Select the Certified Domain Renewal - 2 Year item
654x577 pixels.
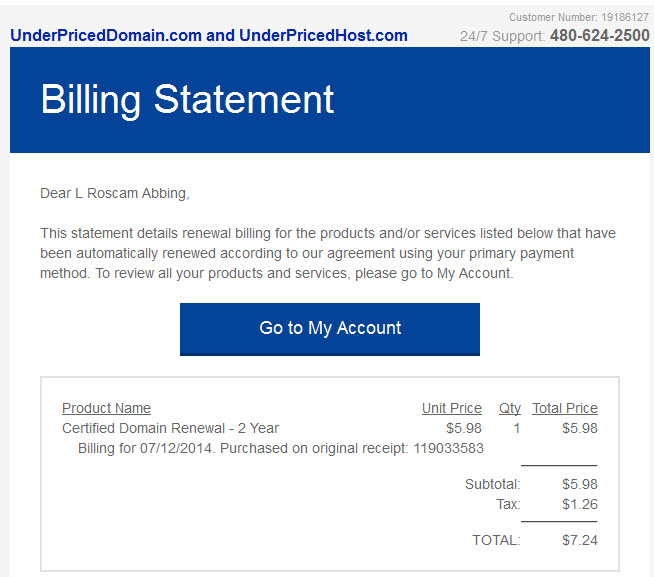(170, 428)
